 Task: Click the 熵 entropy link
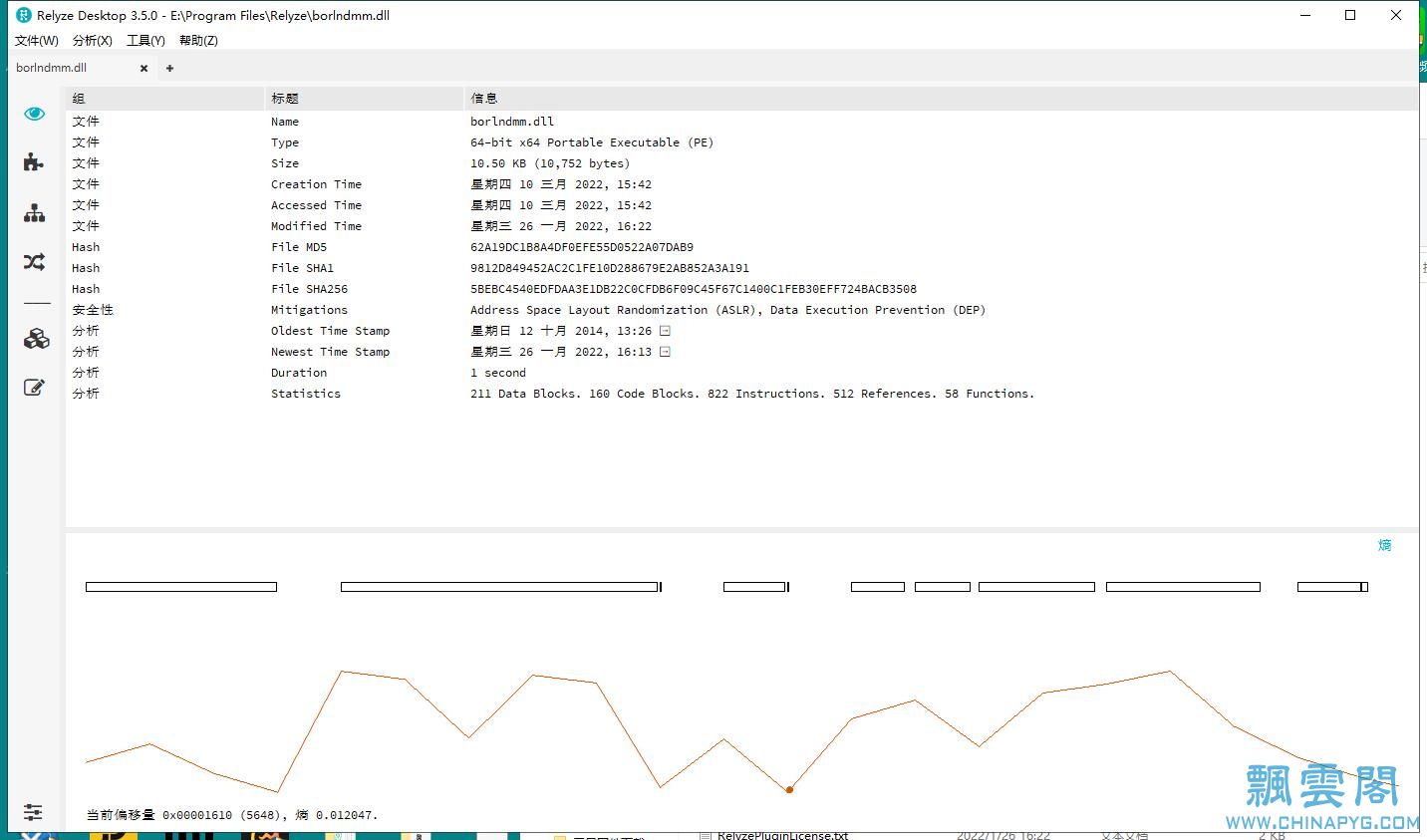1385,545
